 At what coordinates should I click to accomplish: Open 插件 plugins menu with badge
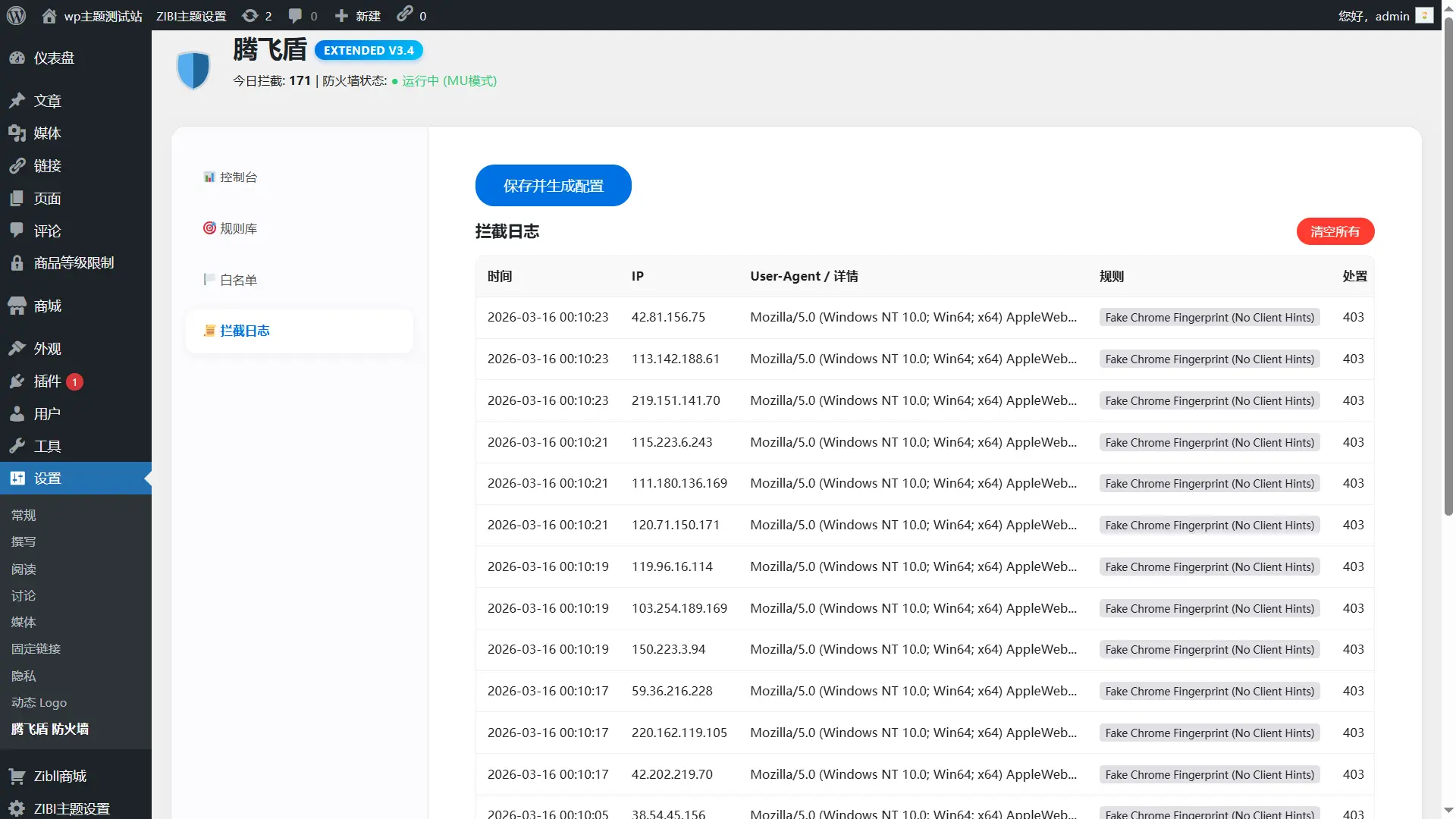47,381
